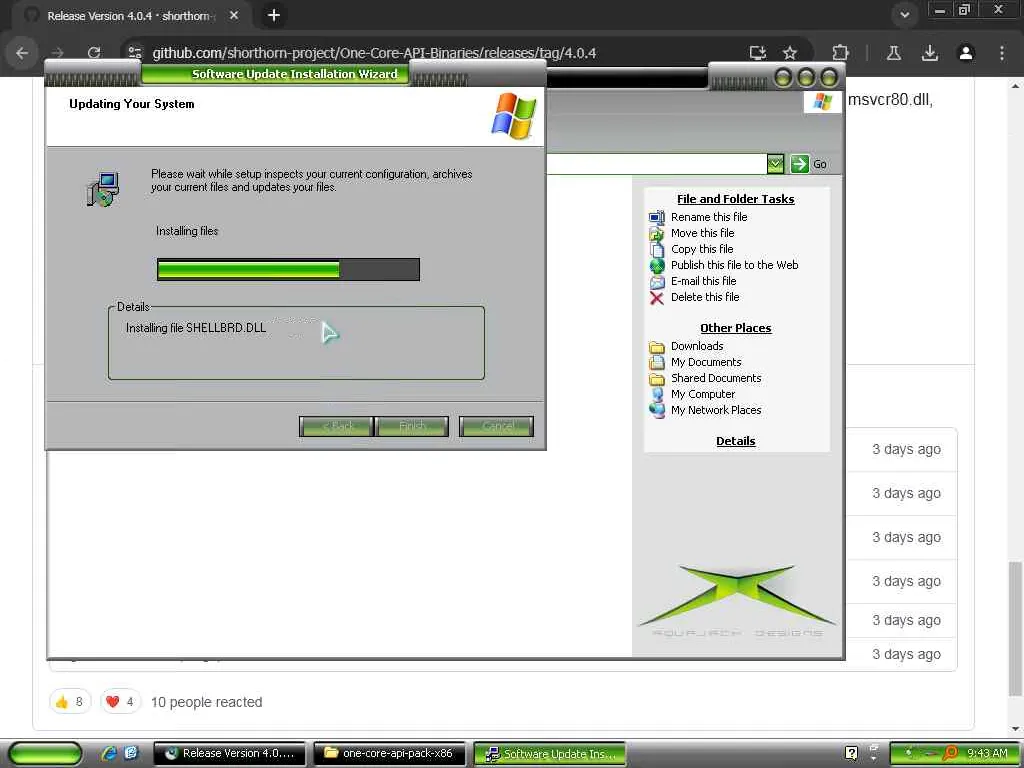Open site information icon in address bar

tap(135, 53)
